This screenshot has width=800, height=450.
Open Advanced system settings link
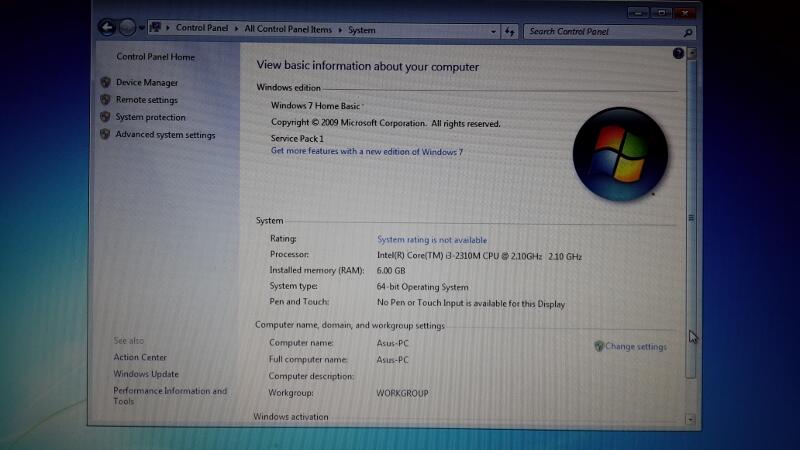click(165, 135)
